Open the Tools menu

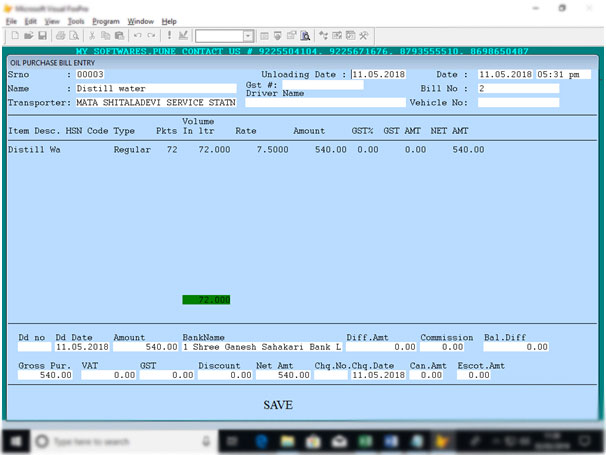(76, 21)
